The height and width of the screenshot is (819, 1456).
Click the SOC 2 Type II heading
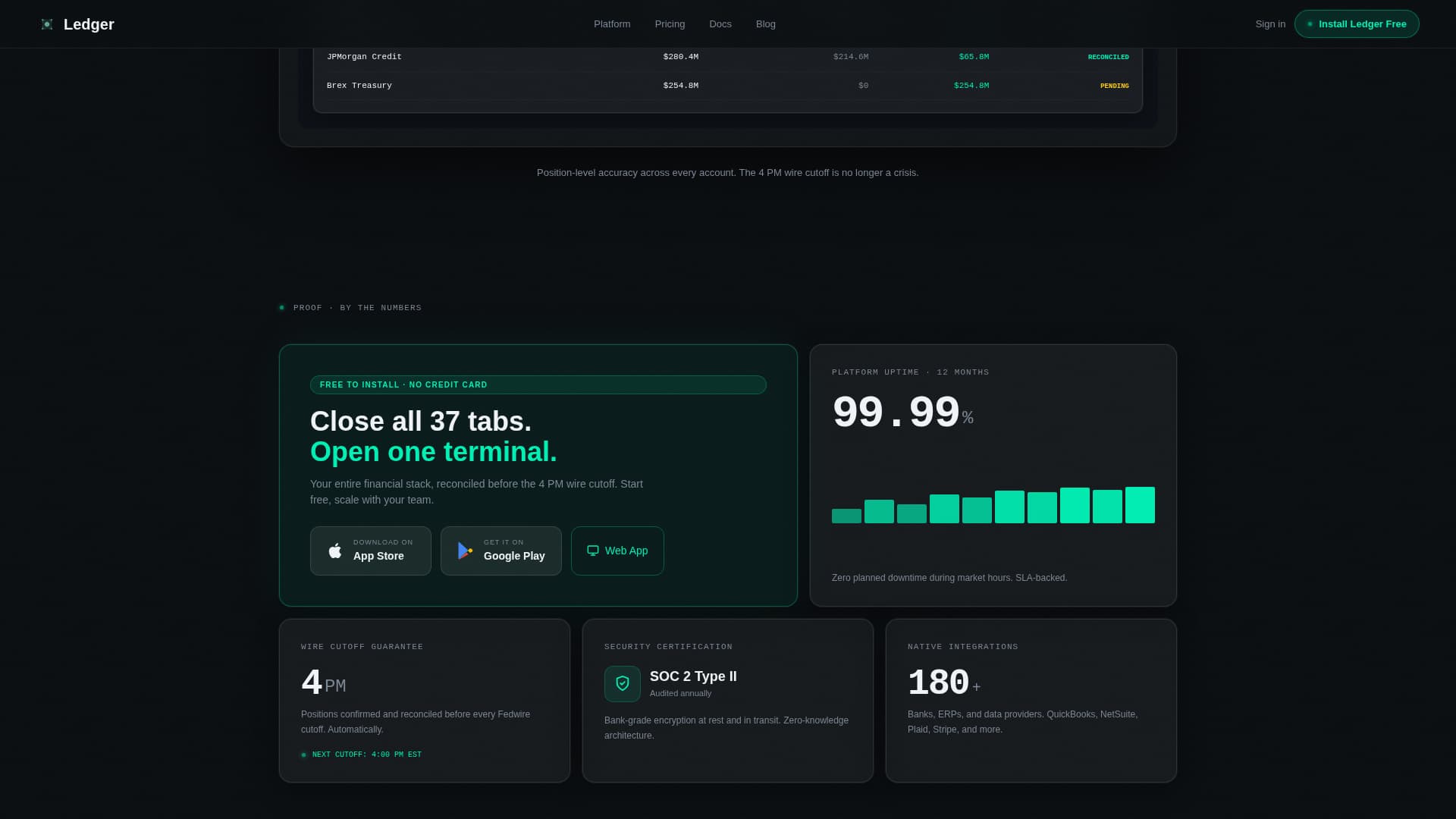click(693, 676)
